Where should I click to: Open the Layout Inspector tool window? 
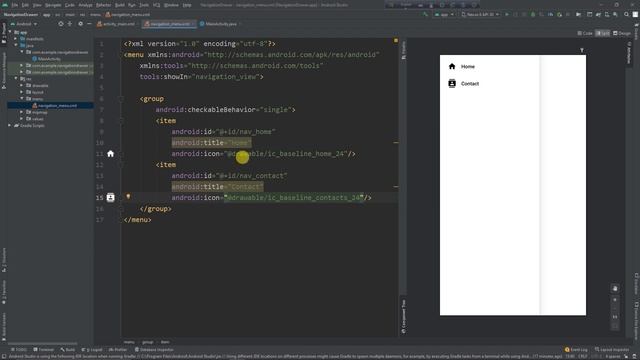[x=612, y=350]
